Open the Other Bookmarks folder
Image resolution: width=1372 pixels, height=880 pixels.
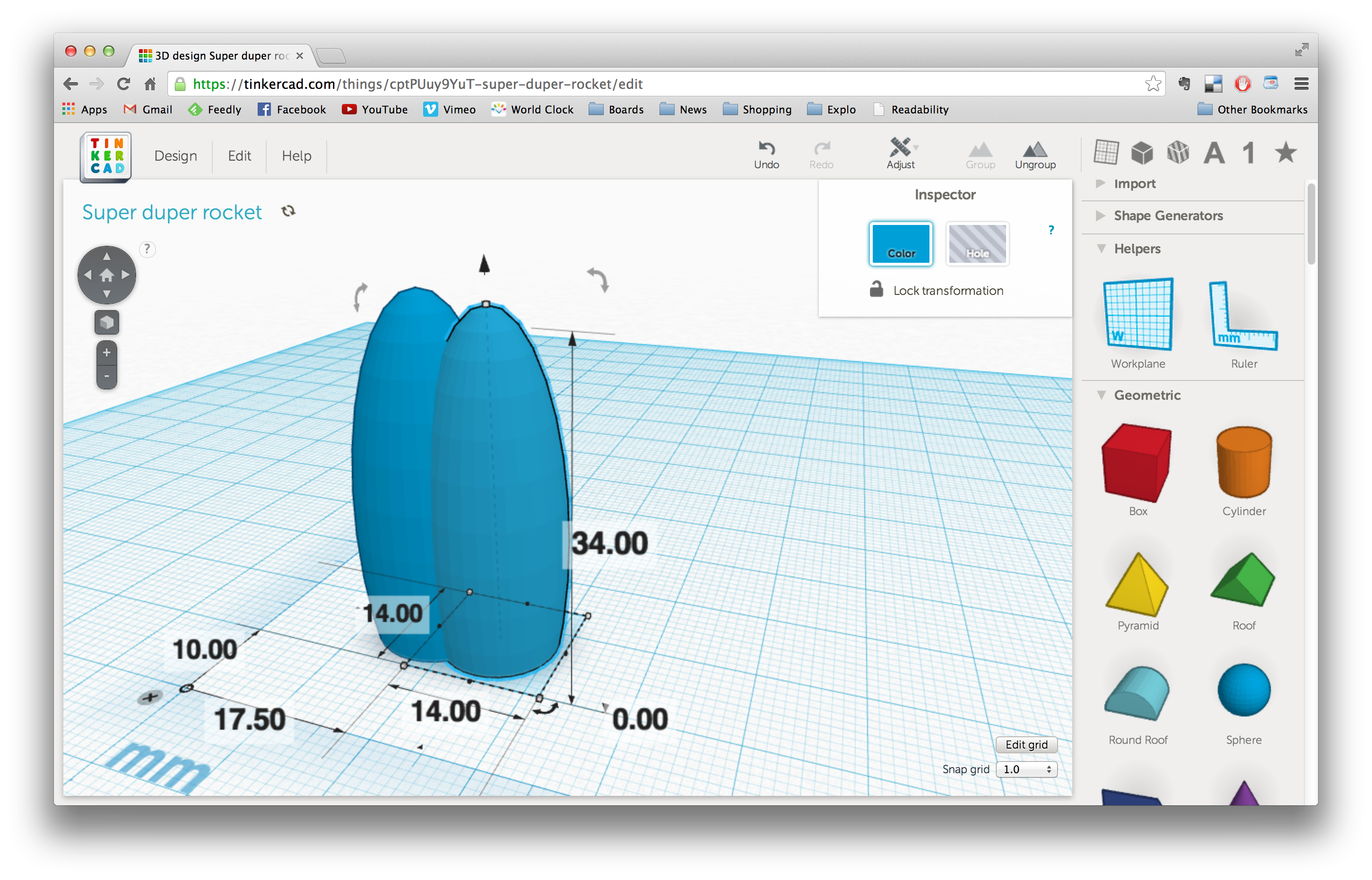coord(1252,110)
